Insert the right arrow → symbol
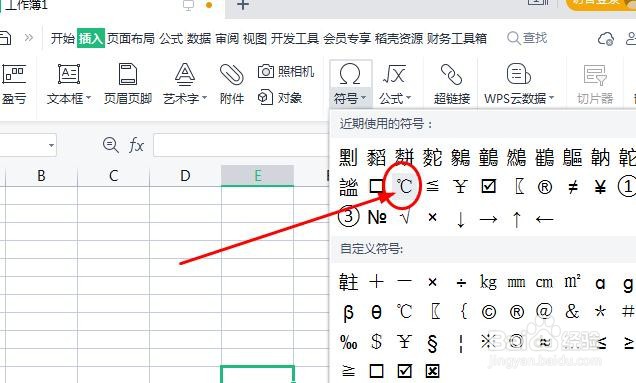This screenshot has height=383, width=636. click(488, 219)
